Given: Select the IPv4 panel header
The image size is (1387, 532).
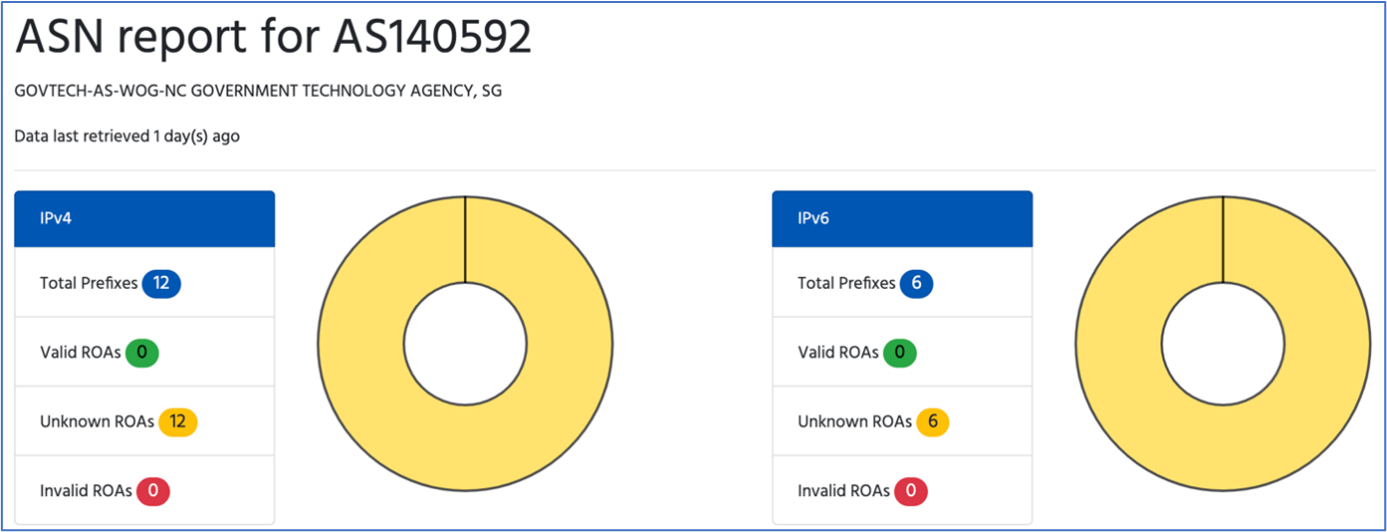Looking at the screenshot, I should [x=145, y=219].
